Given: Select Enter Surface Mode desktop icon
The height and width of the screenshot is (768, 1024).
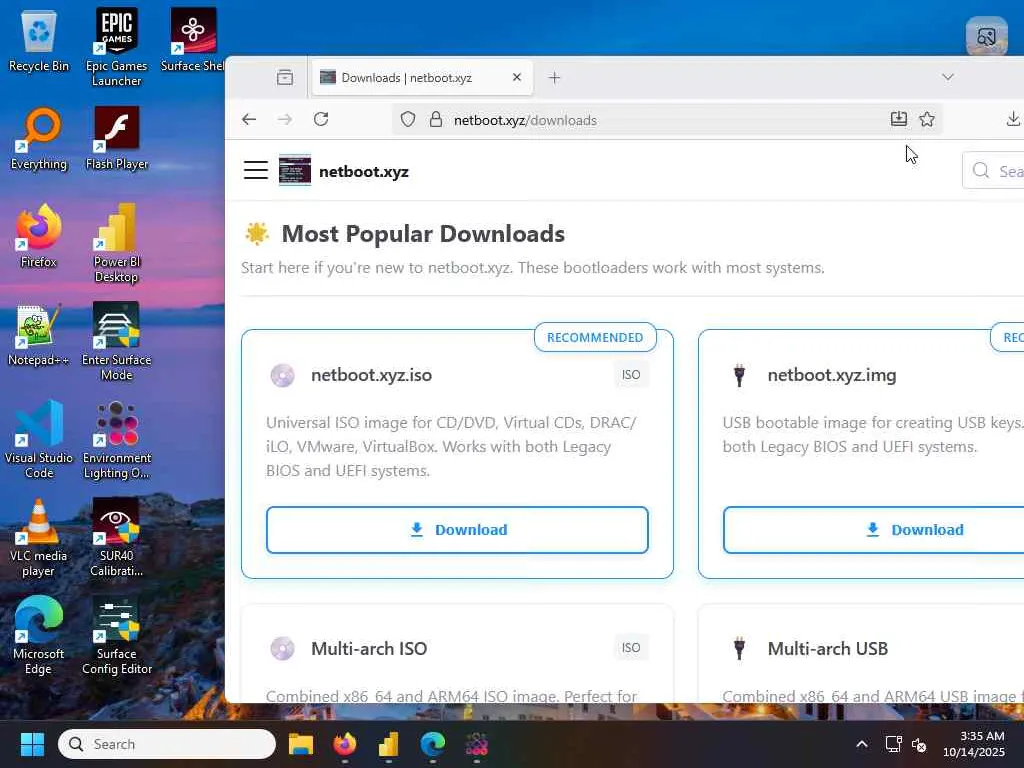Looking at the screenshot, I should point(116,341).
